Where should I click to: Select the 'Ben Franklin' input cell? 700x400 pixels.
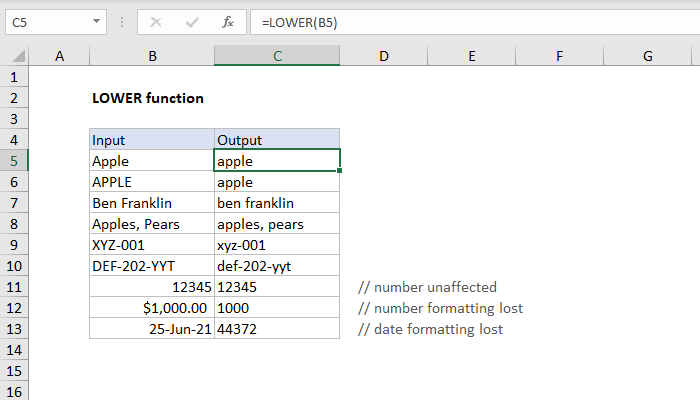(152, 203)
